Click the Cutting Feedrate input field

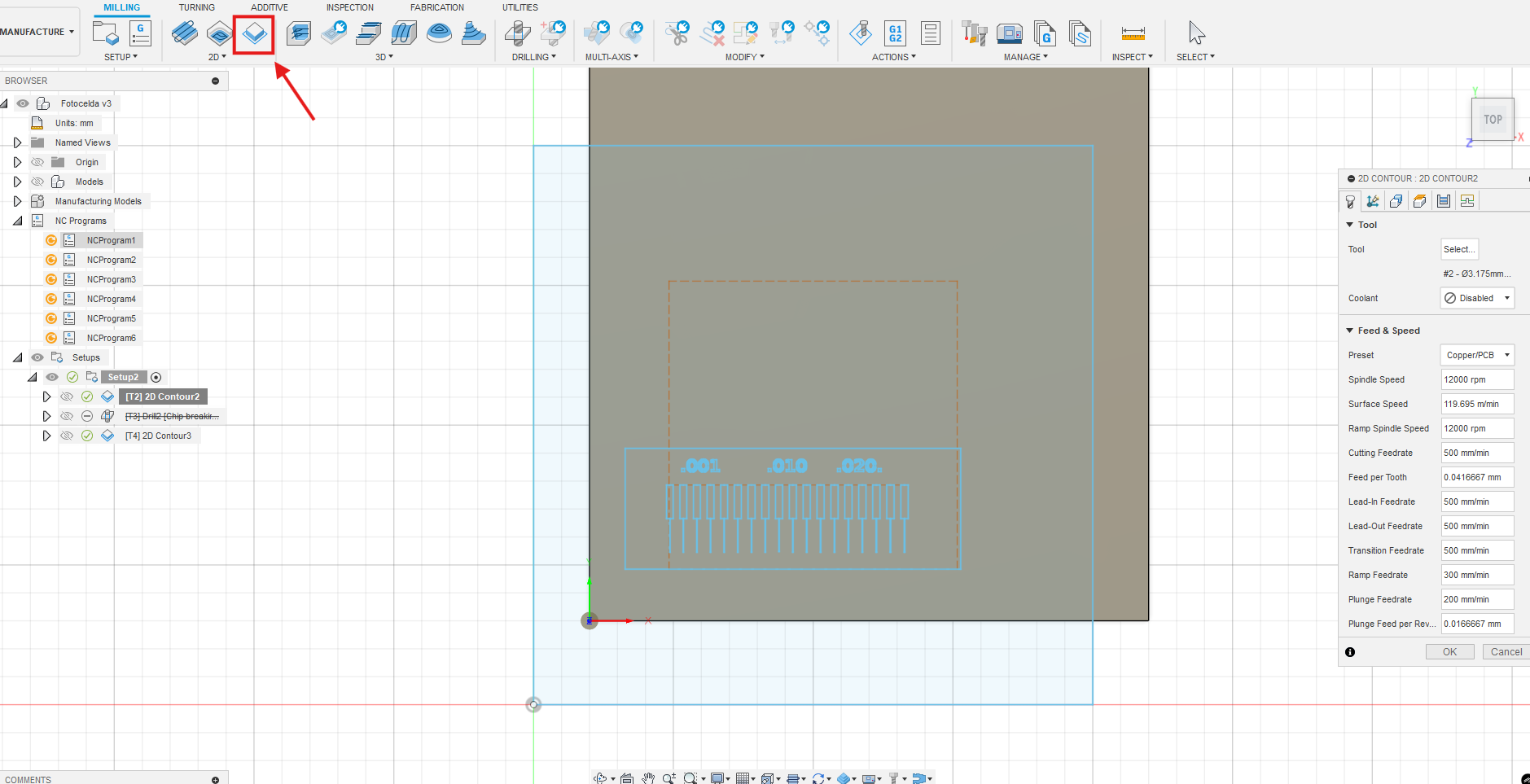[1477, 453]
